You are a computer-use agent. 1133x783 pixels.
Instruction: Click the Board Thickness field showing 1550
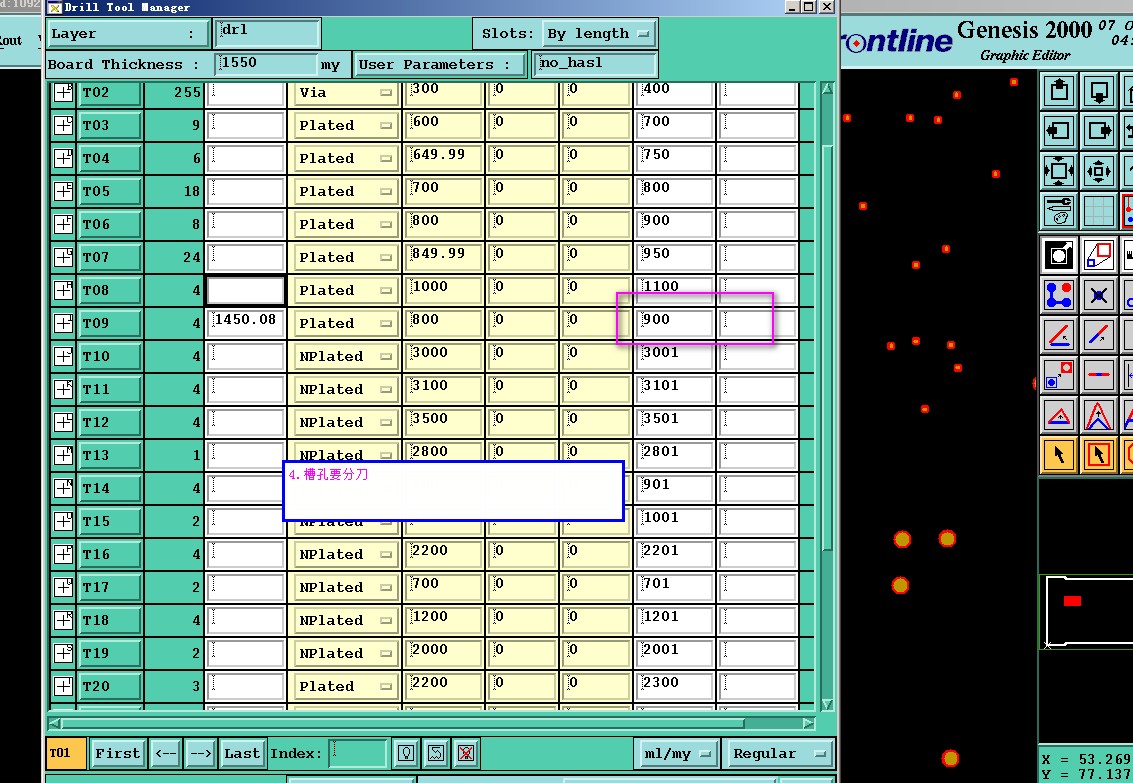266,64
